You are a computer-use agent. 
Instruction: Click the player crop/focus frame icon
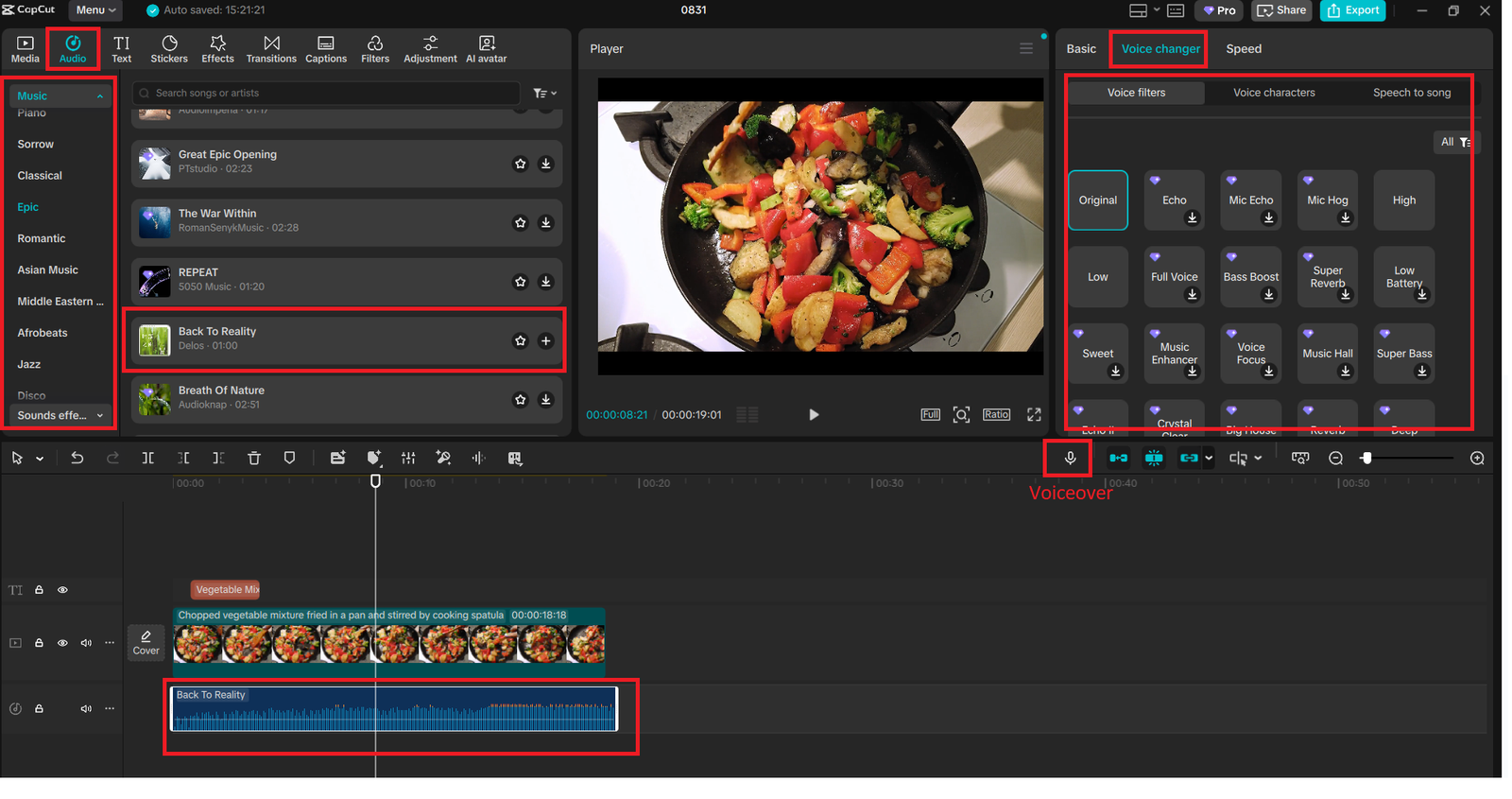pos(961,414)
